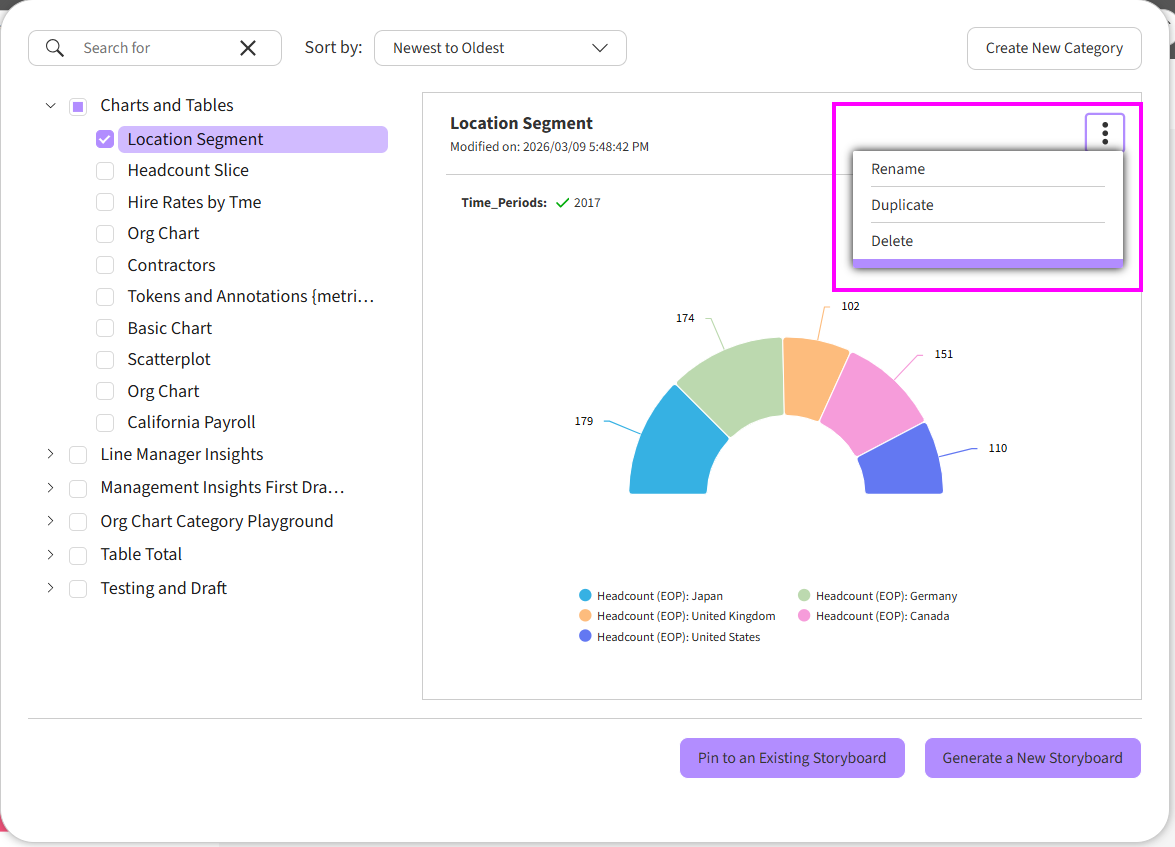The height and width of the screenshot is (847, 1175).
Task: Open the Newest to Oldest sort dropdown
Action: [500, 48]
